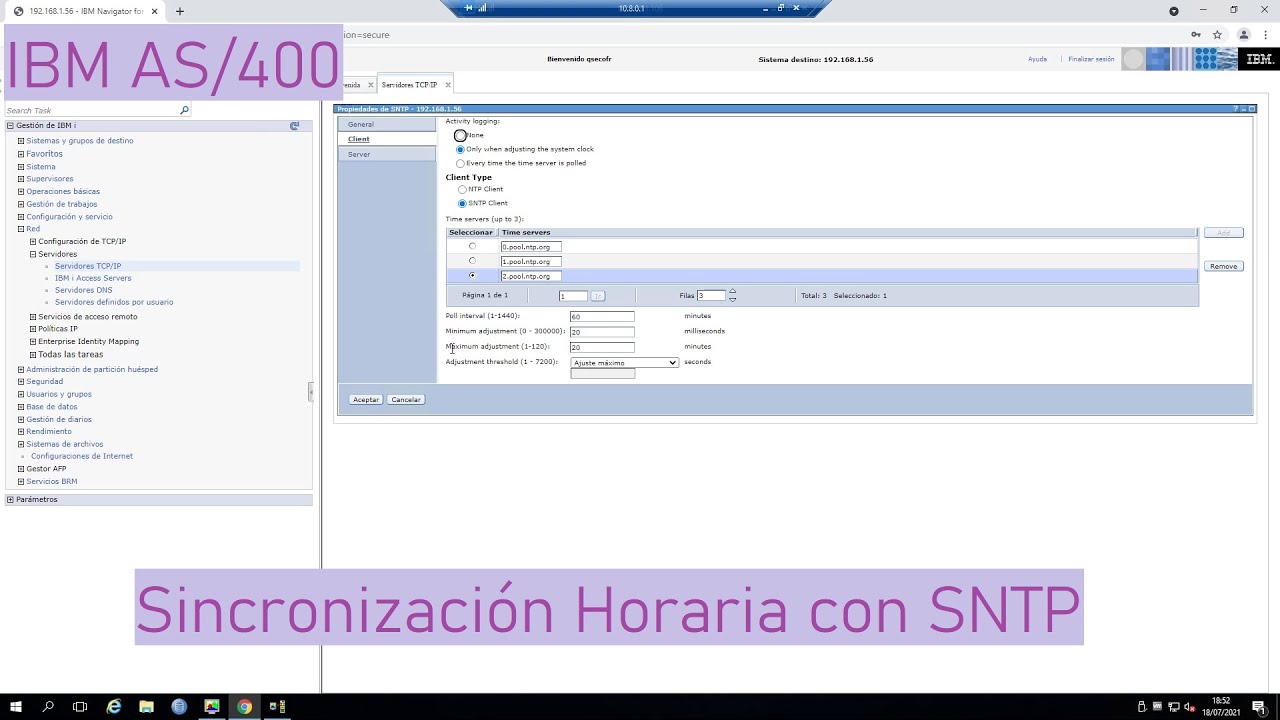Open the General properties tab
This screenshot has width=1280, height=720.
coord(386,124)
